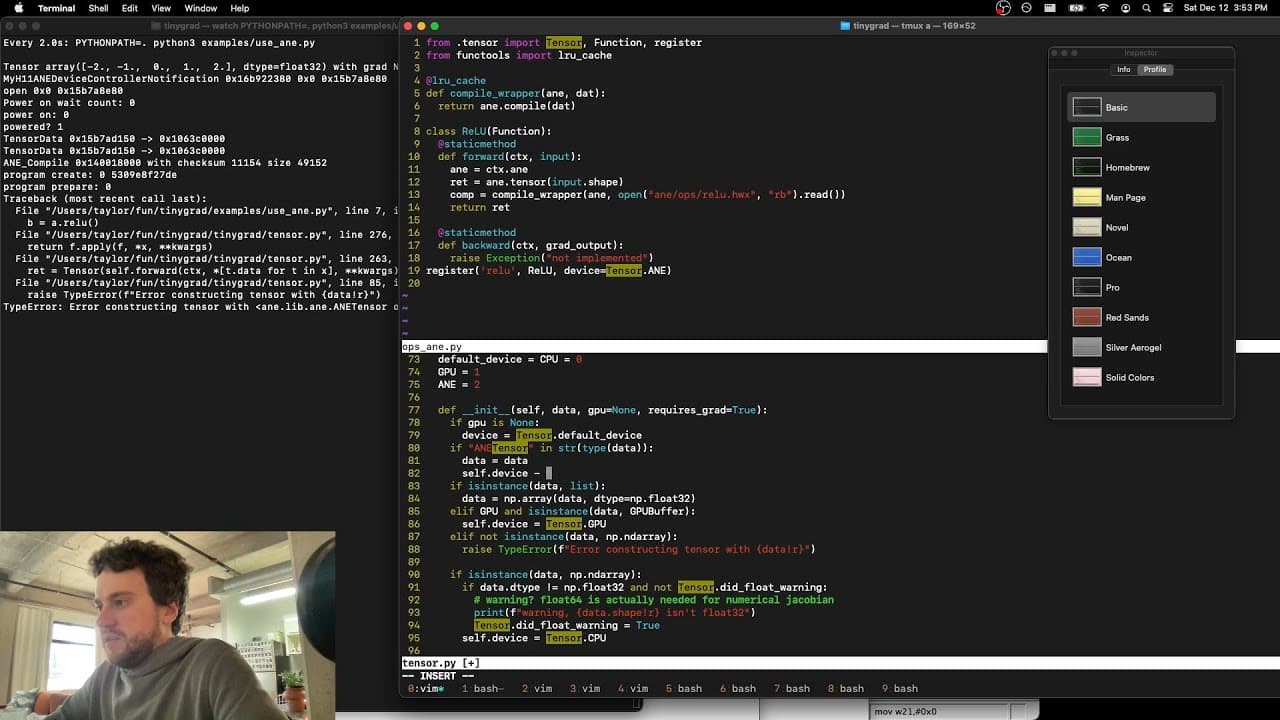Switch to tmux window 8:bash
Viewport: 1280px width, 720px height.
846,689
